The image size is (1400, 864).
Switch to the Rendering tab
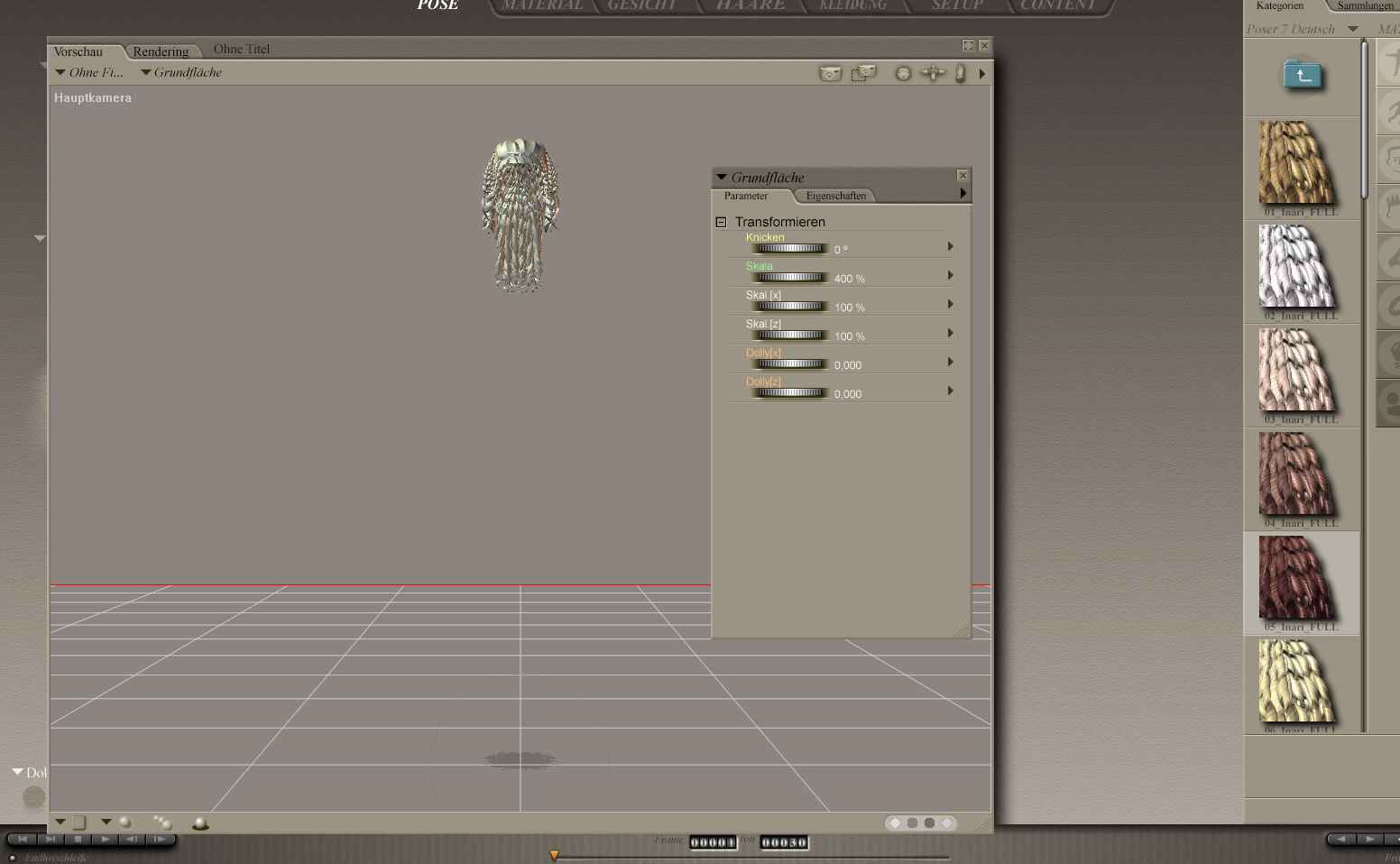pyautogui.click(x=161, y=51)
